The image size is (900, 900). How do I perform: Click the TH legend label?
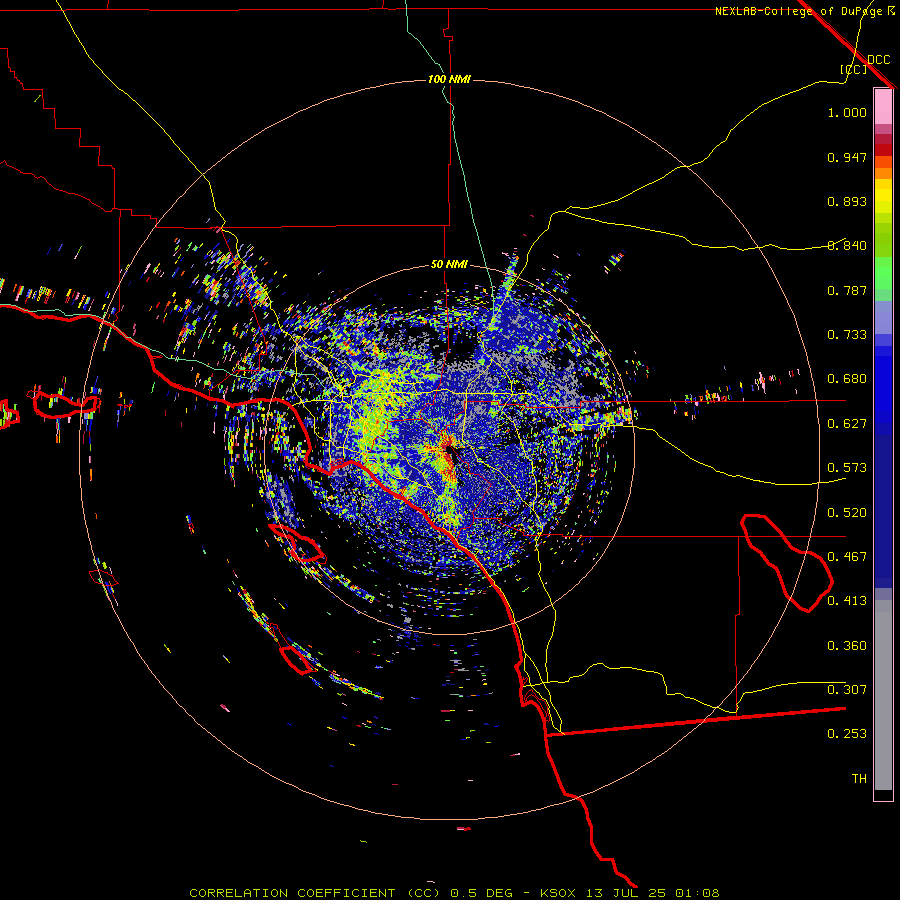point(859,779)
